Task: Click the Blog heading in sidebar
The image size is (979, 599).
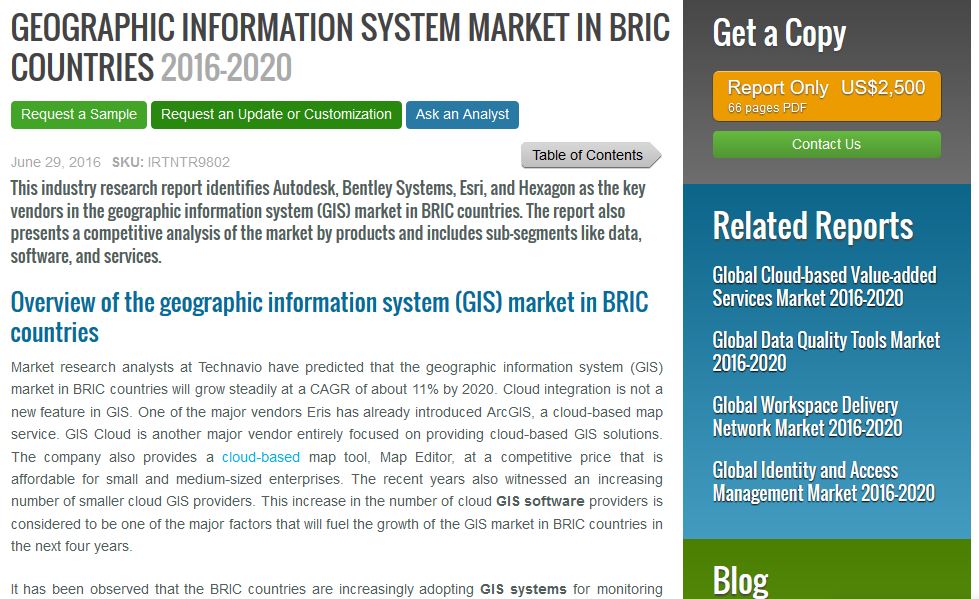Action: 740,581
